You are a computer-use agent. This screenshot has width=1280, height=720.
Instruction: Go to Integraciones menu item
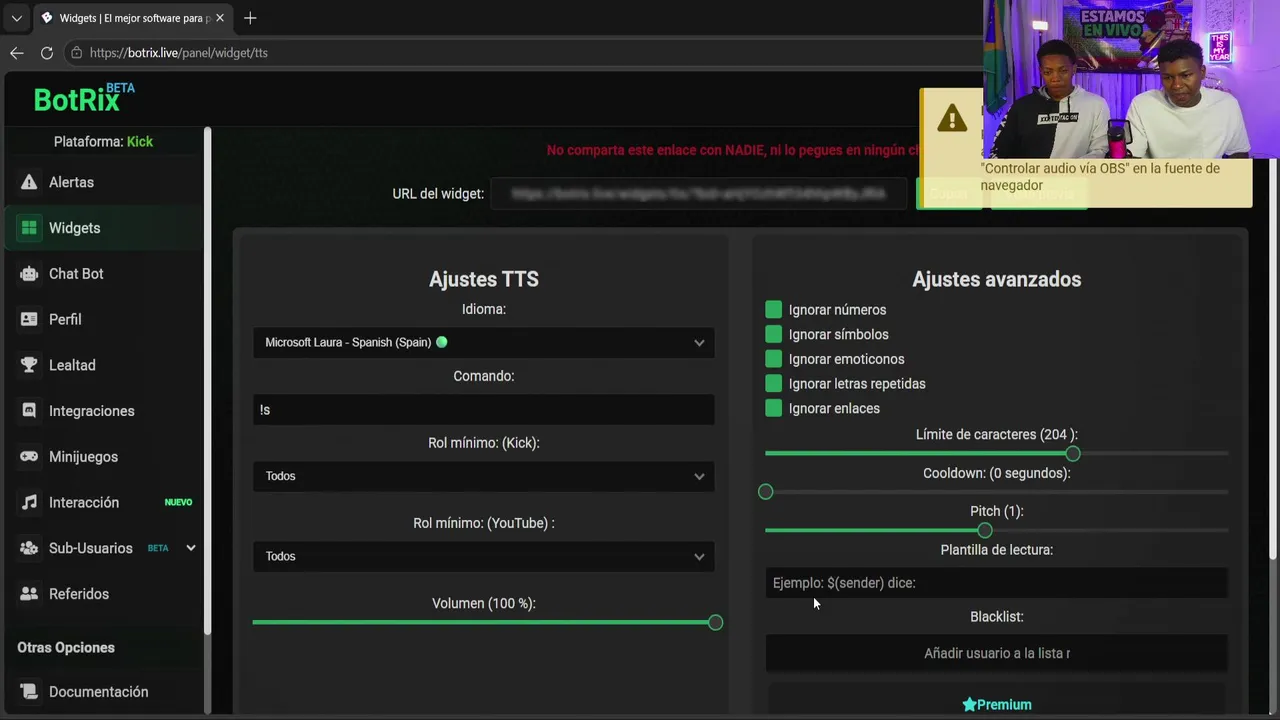click(91, 411)
